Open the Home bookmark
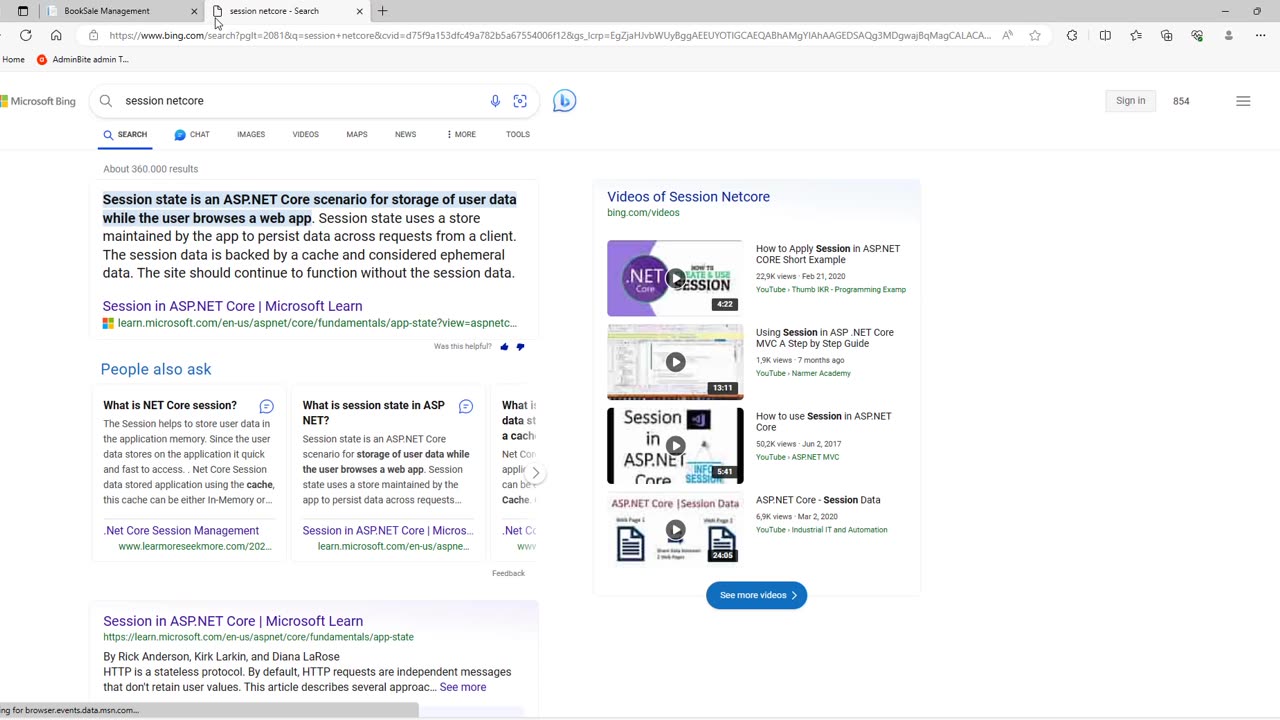 click(13, 59)
